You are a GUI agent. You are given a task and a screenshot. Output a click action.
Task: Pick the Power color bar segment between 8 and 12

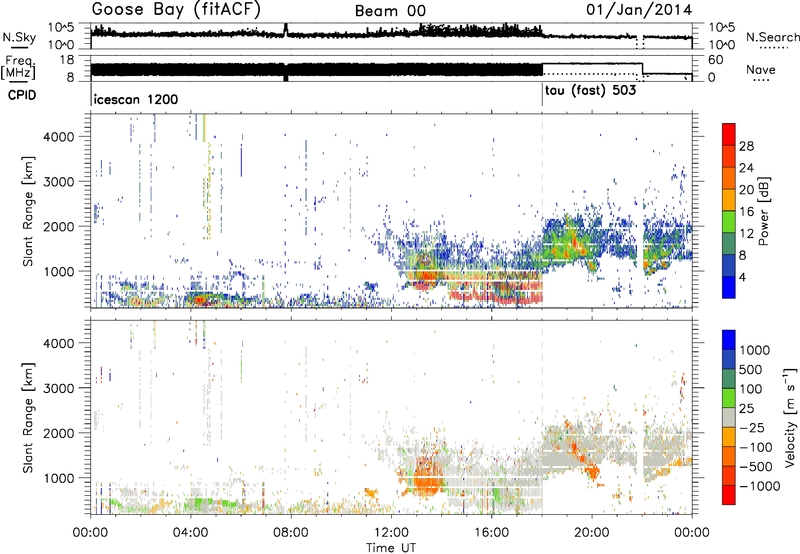(729, 244)
